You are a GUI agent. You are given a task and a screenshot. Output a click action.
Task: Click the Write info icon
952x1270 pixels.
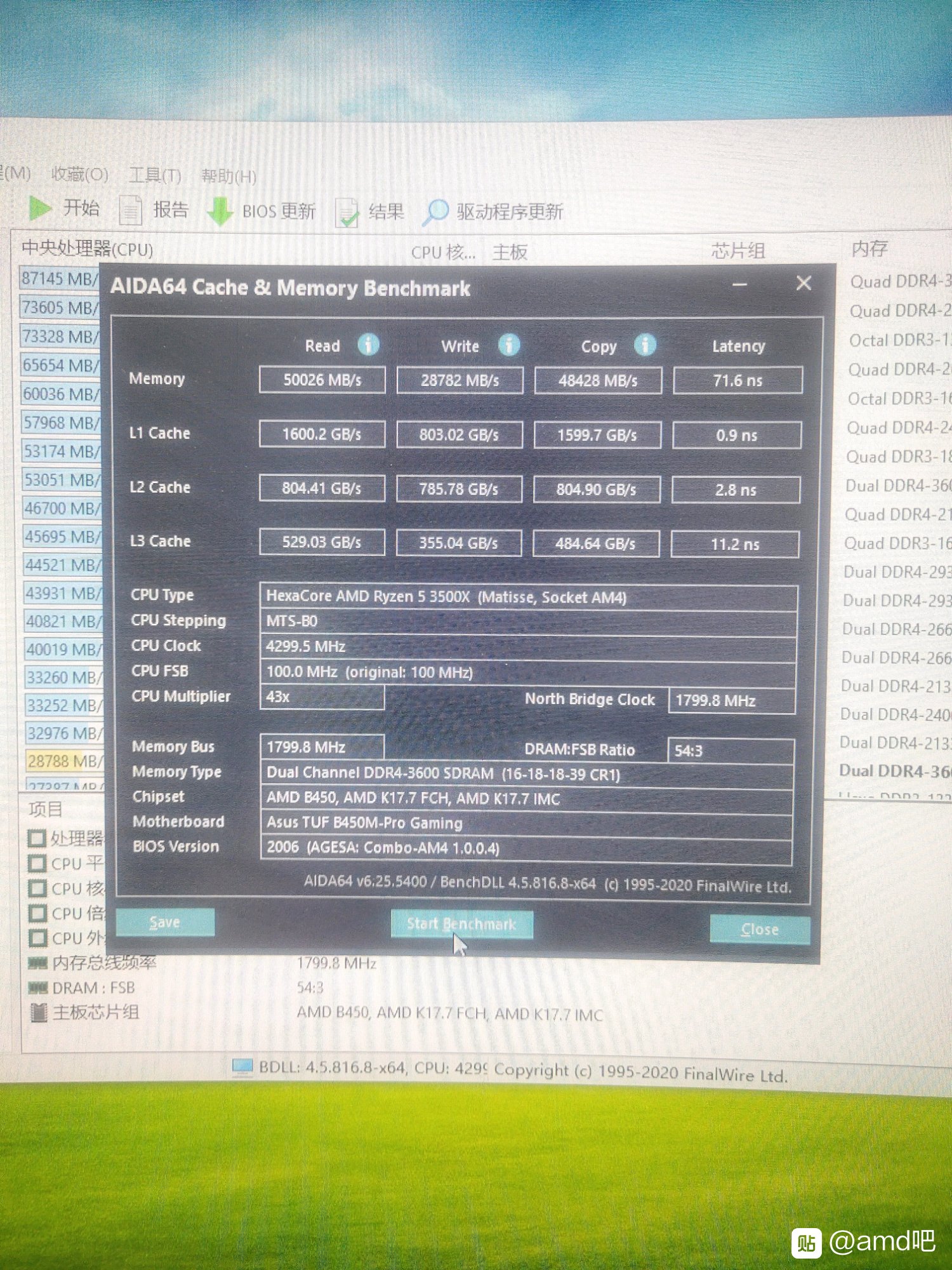coord(509,345)
